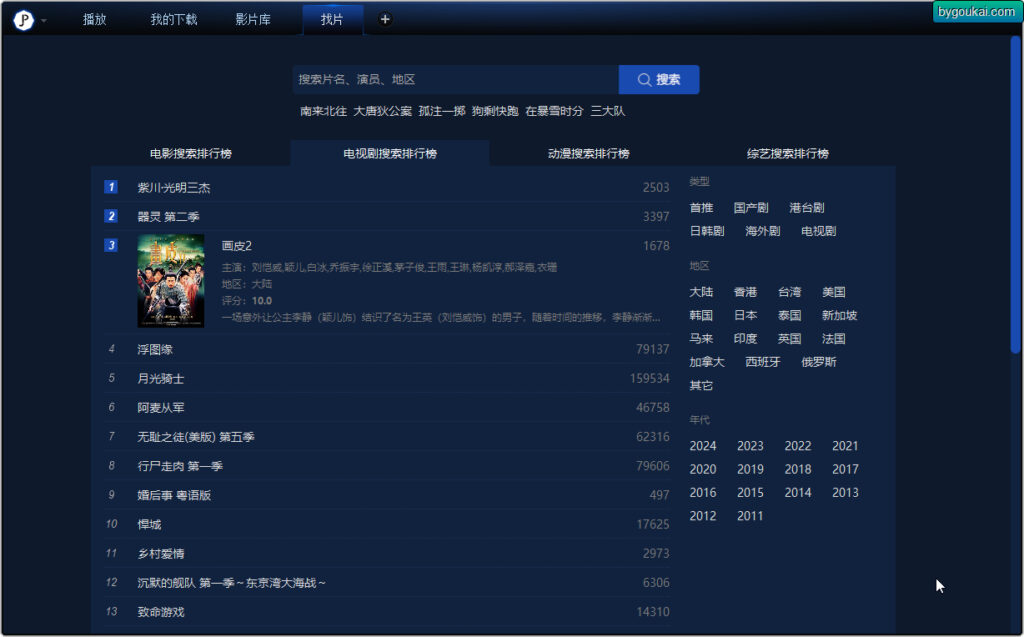Viewport: 1024px width, 637px height.
Task: Click the vertical scrollbar on the right
Action: [1016, 200]
